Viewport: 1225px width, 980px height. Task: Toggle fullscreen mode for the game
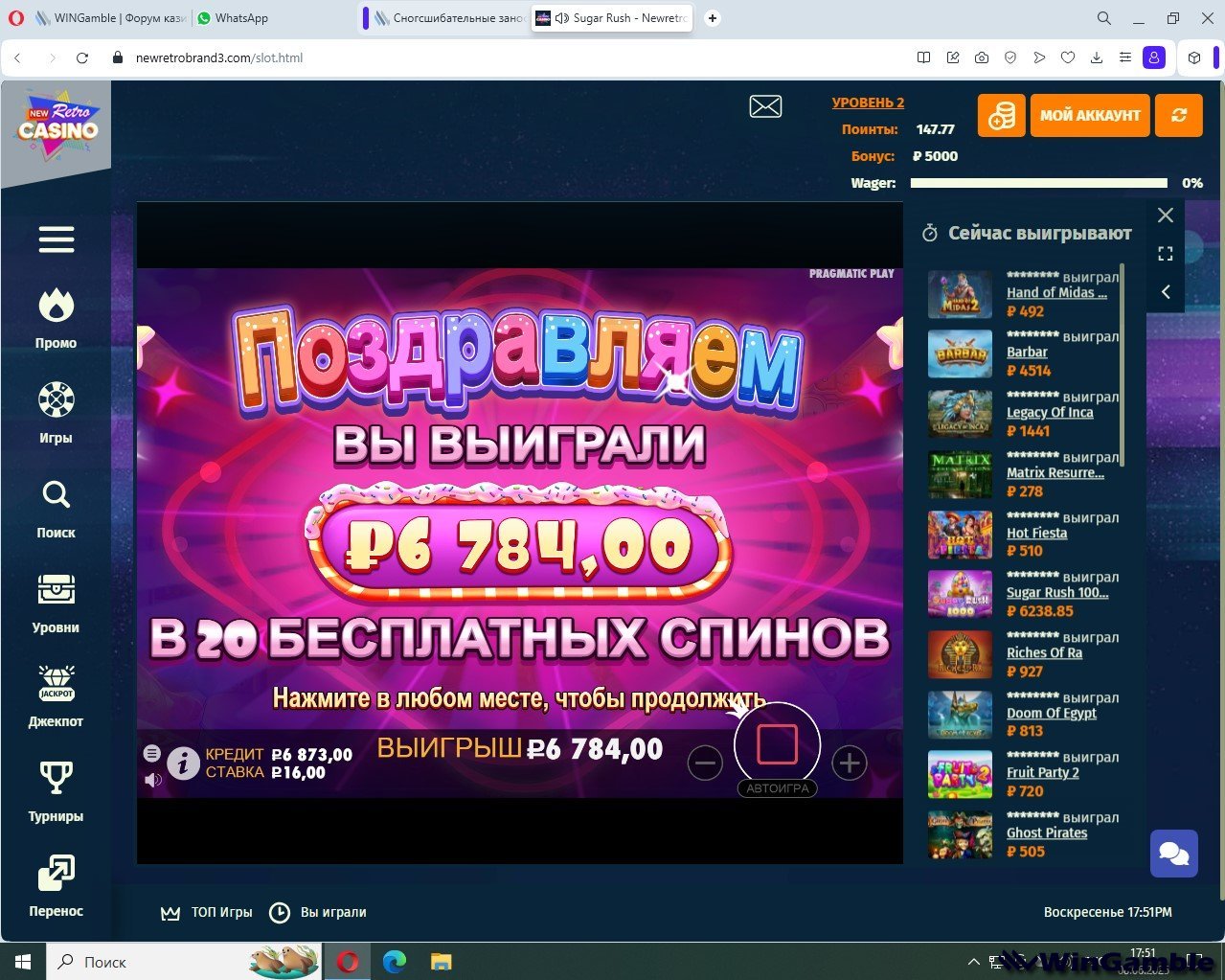pos(1166,254)
